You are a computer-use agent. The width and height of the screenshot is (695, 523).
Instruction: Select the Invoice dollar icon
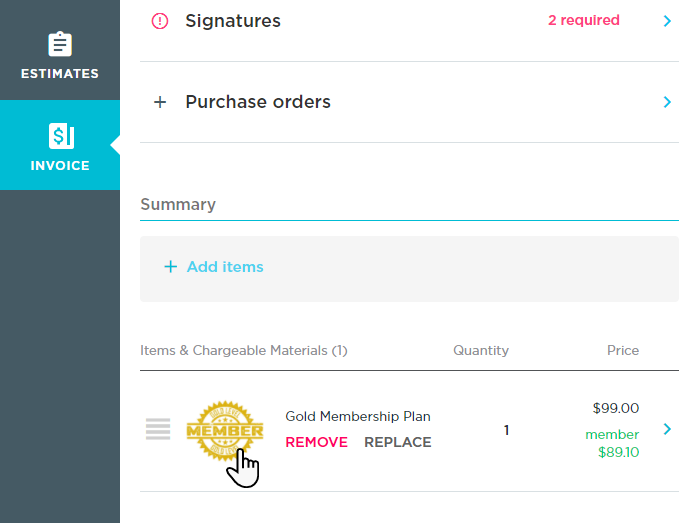(x=60, y=137)
